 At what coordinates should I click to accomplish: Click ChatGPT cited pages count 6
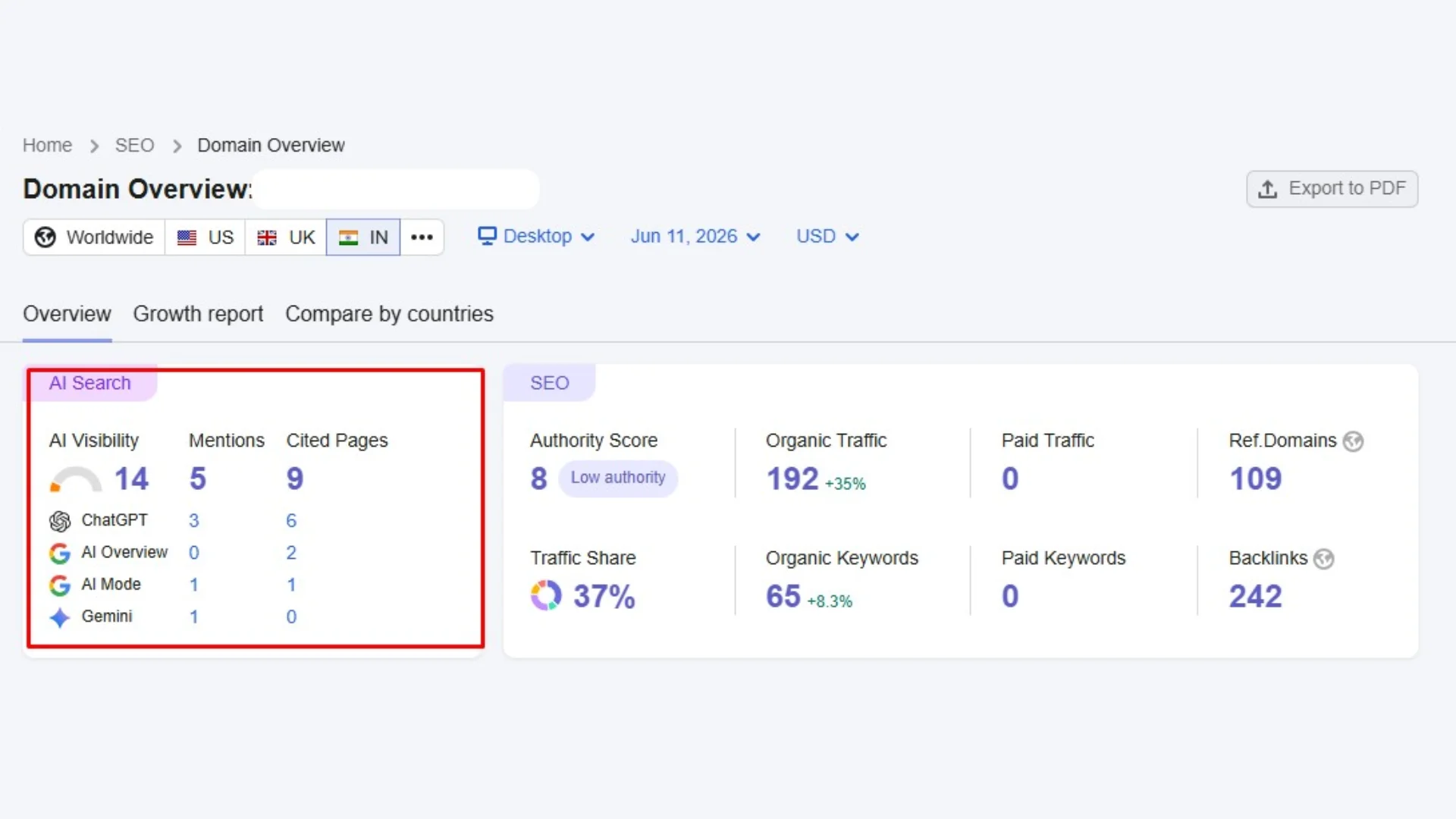[291, 520]
